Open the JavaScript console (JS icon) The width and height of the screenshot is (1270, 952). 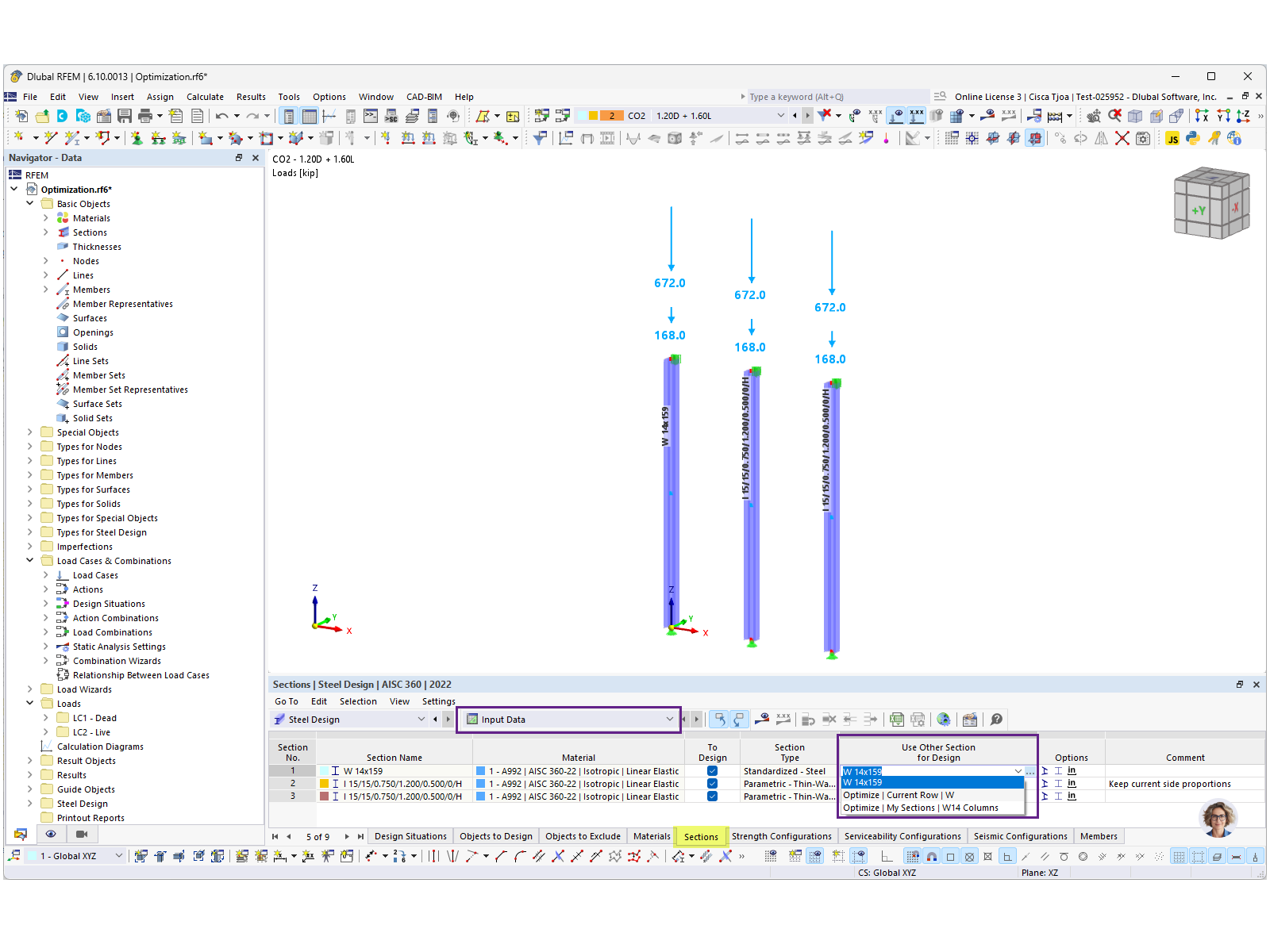1172,139
